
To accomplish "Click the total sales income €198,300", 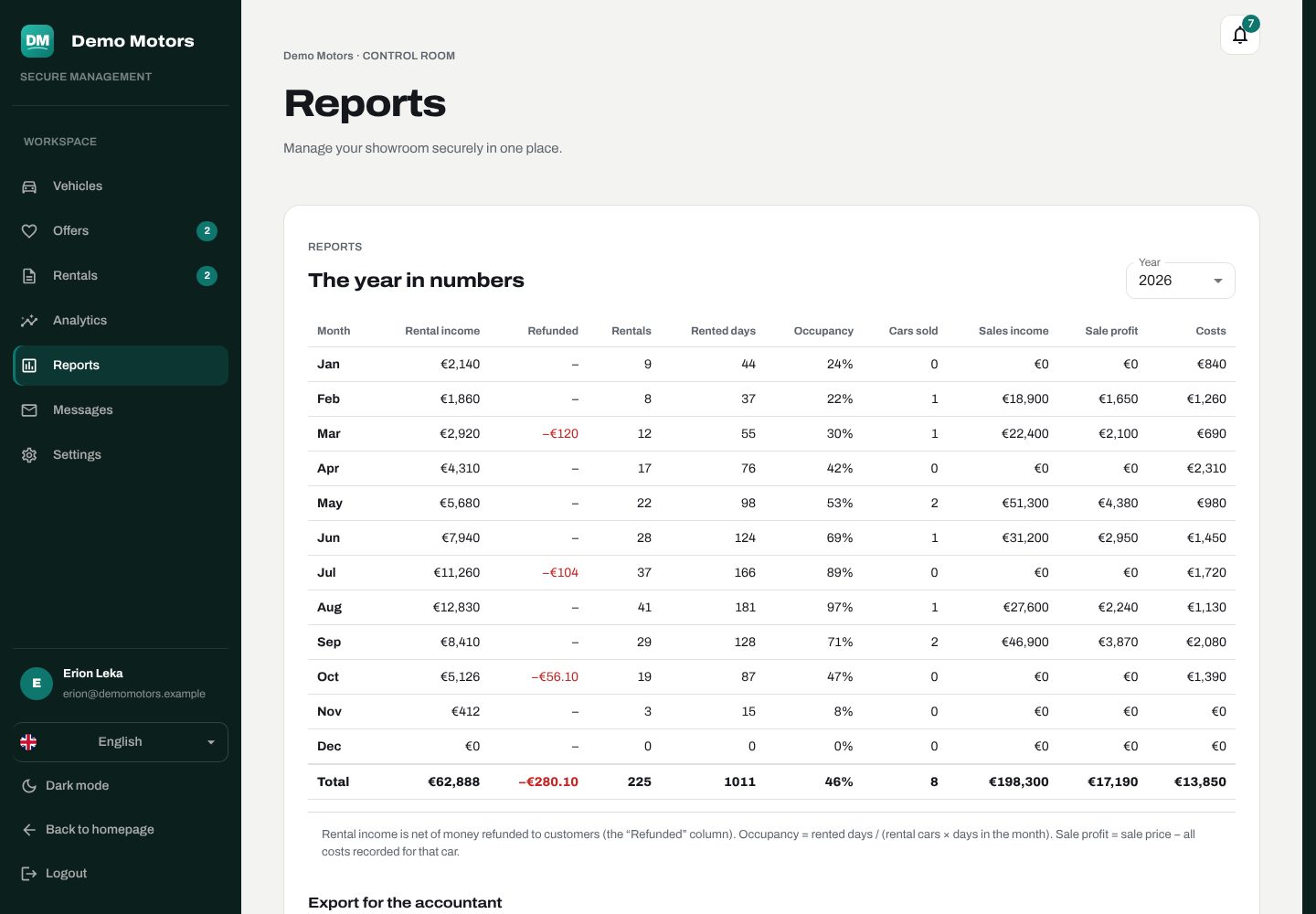I will click(x=1019, y=782).
